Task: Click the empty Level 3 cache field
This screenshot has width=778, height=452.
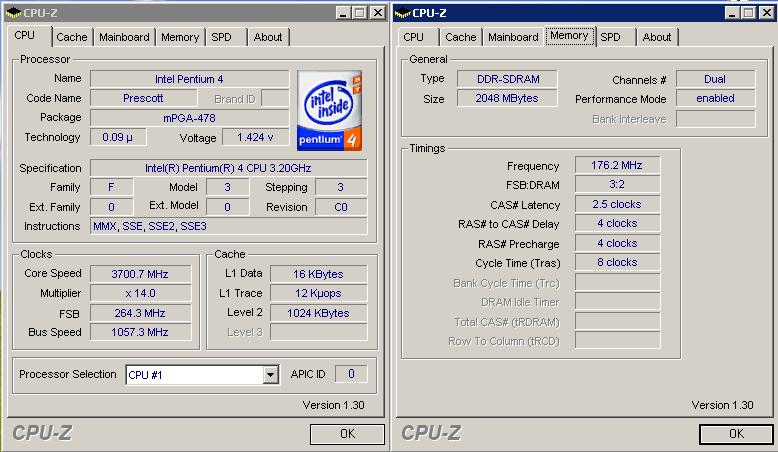Action: tap(319, 332)
